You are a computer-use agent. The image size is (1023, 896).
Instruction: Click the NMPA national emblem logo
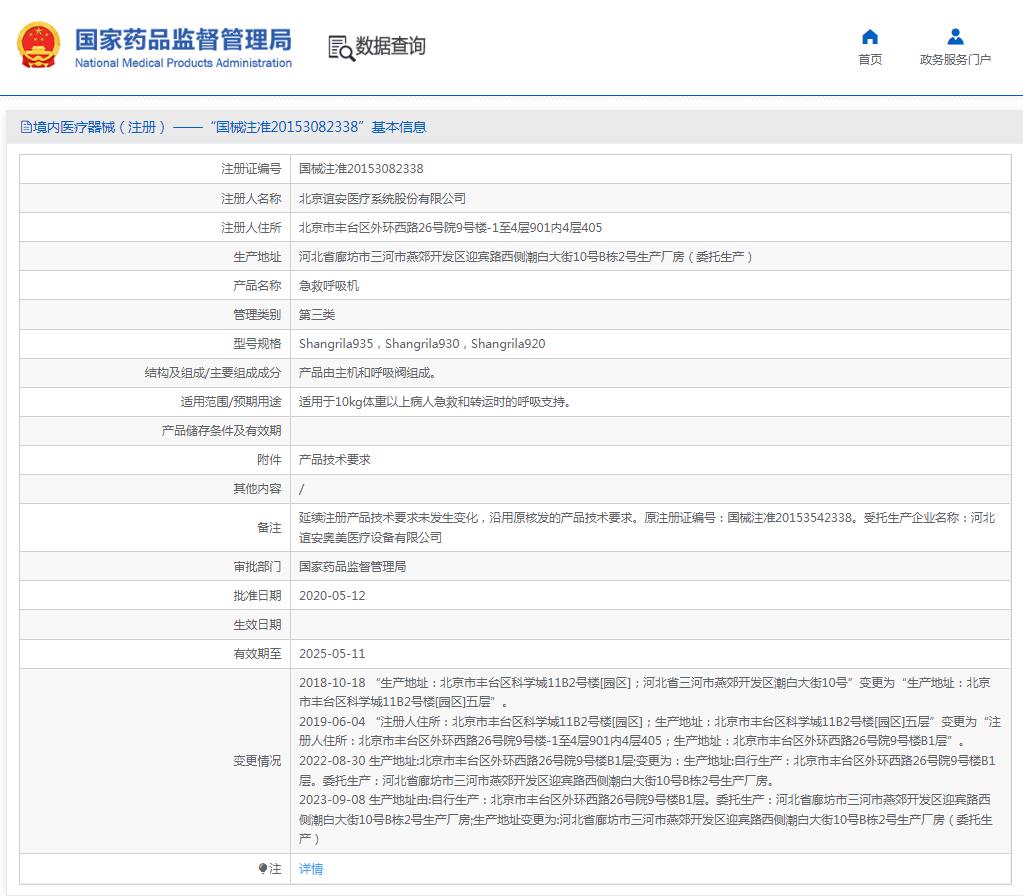38,44
